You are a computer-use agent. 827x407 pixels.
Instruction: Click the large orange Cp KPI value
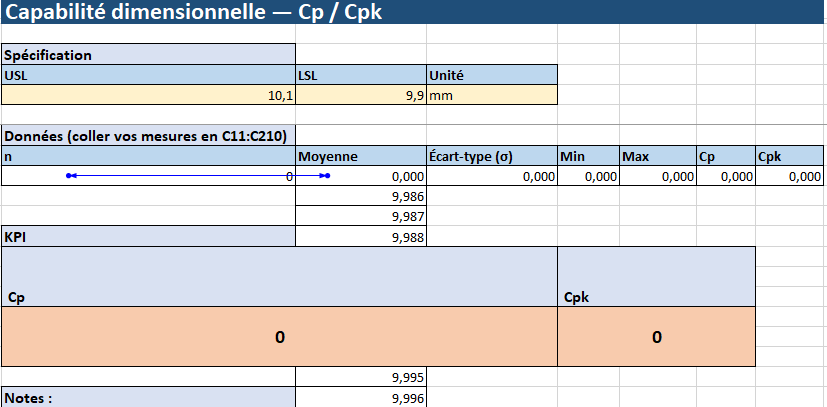(x=279, y=337)
